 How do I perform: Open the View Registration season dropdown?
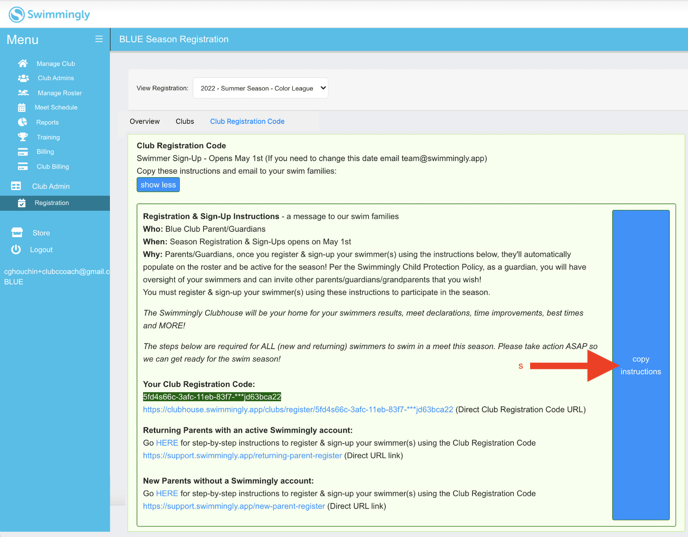[x=261, y=88]
